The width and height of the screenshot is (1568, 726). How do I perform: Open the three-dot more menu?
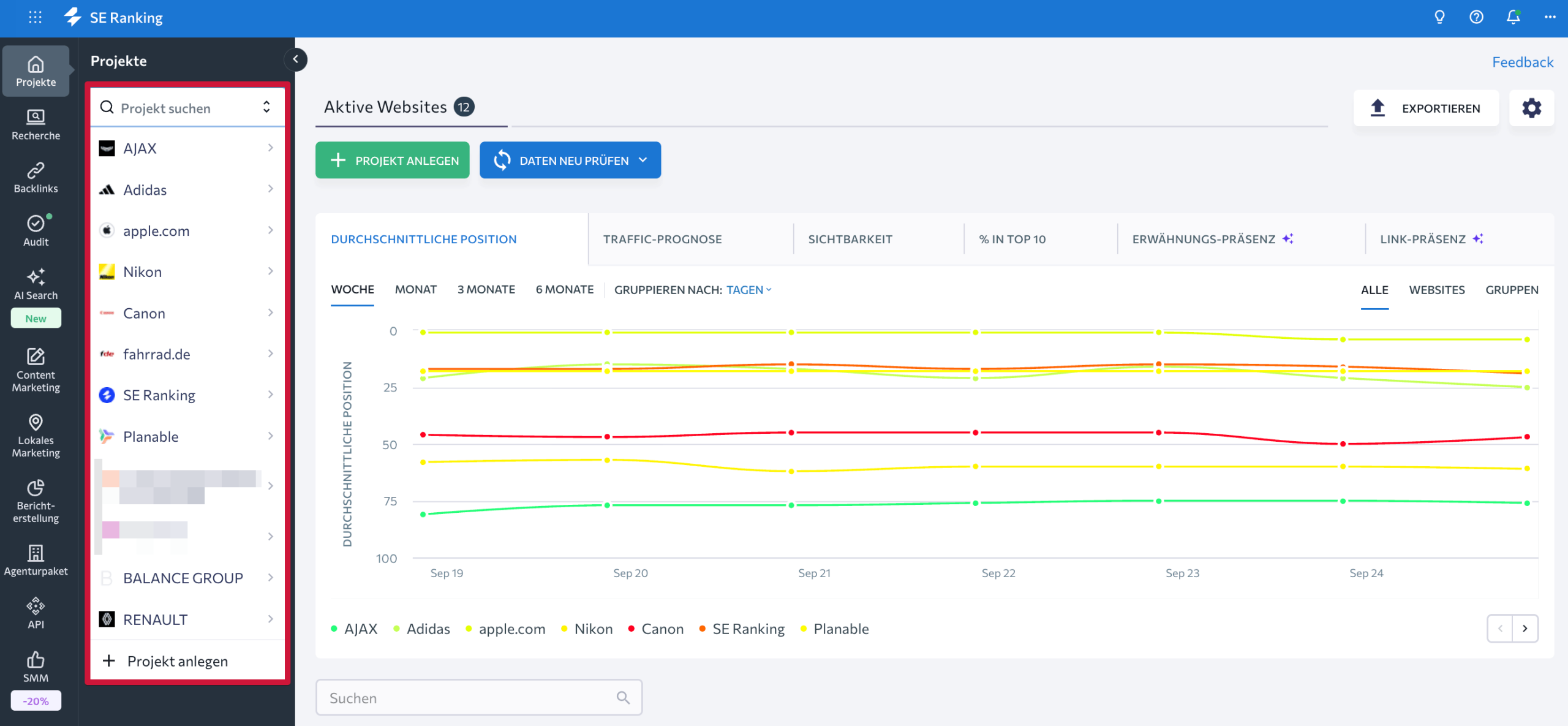1550,17
